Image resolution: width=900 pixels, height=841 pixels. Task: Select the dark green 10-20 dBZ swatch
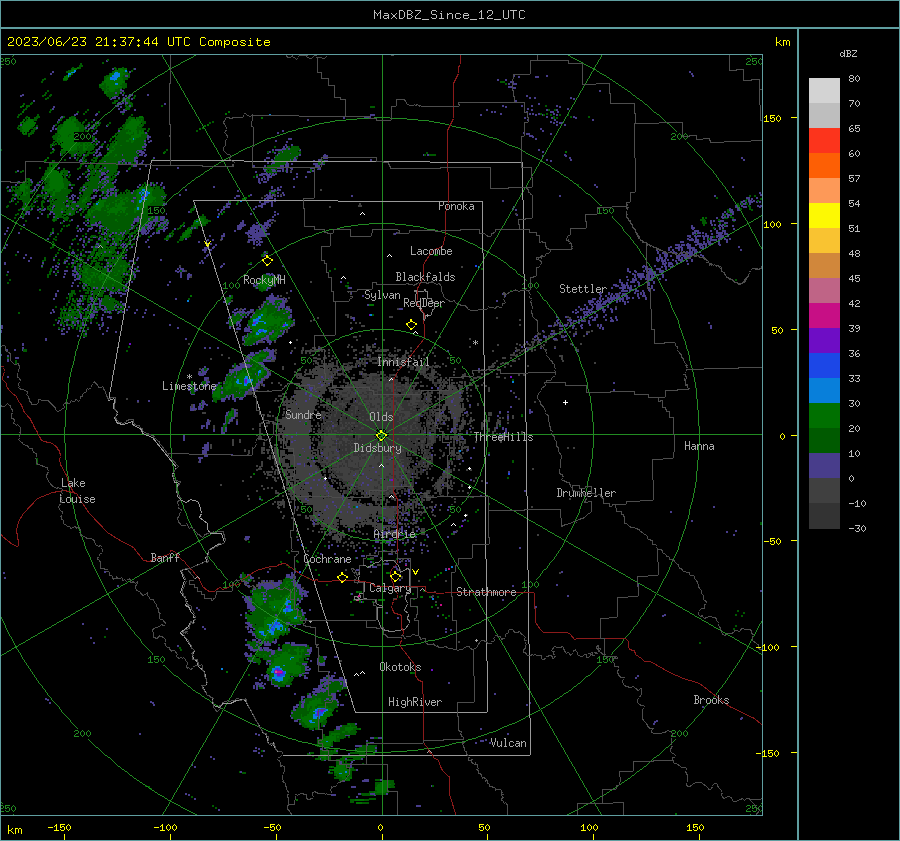pos(824,441)
